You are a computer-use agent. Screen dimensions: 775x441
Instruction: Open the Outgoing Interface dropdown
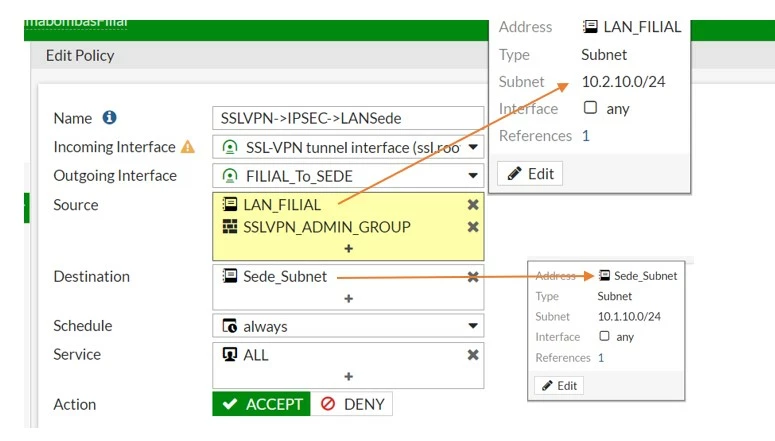click(473, 176)
